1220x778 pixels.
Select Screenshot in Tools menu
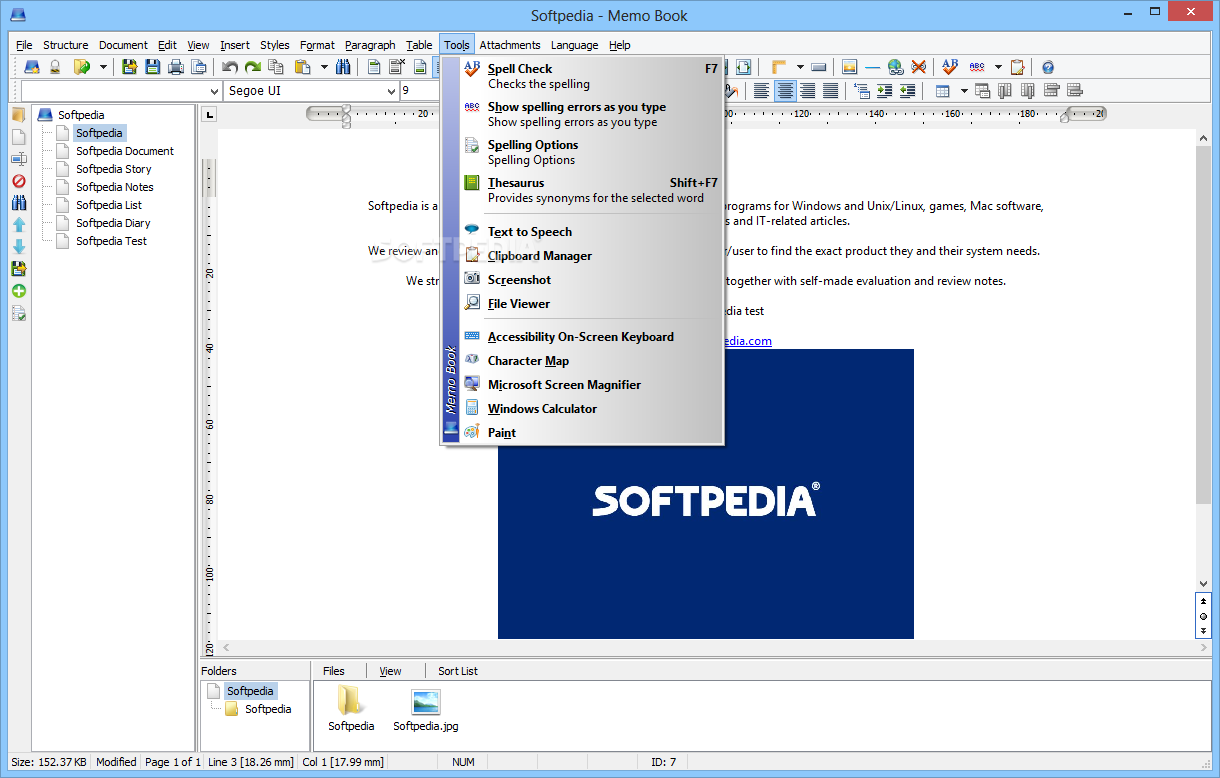tap(590, 280)
